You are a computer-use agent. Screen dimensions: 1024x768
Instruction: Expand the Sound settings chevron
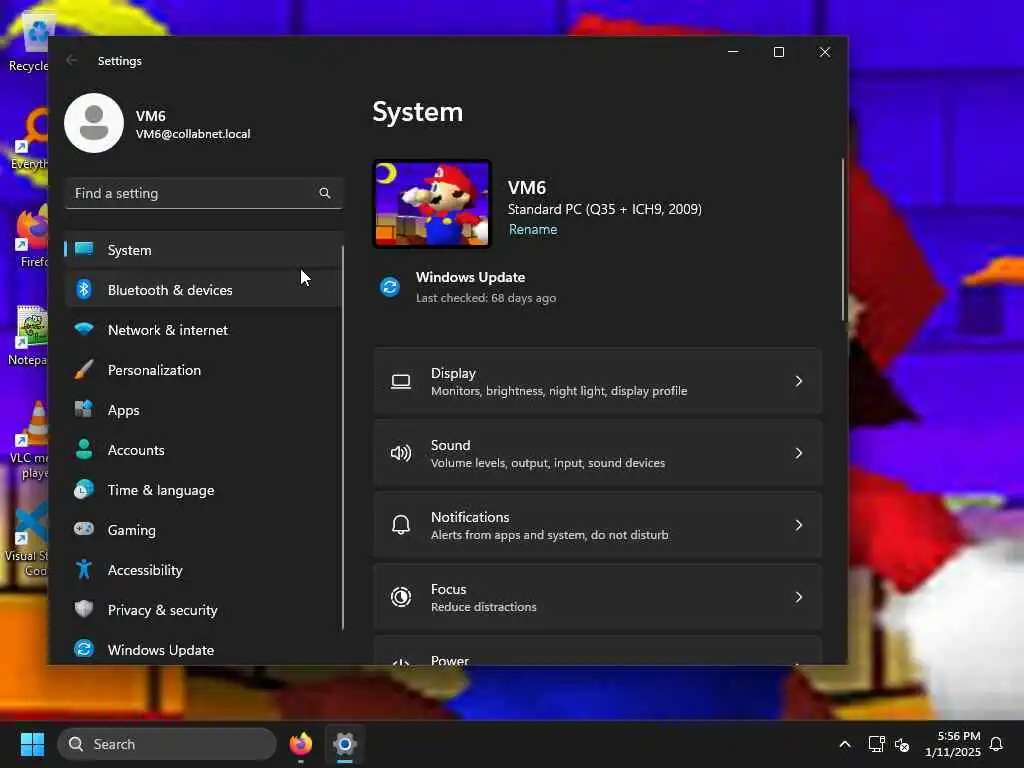click(798, 453)
